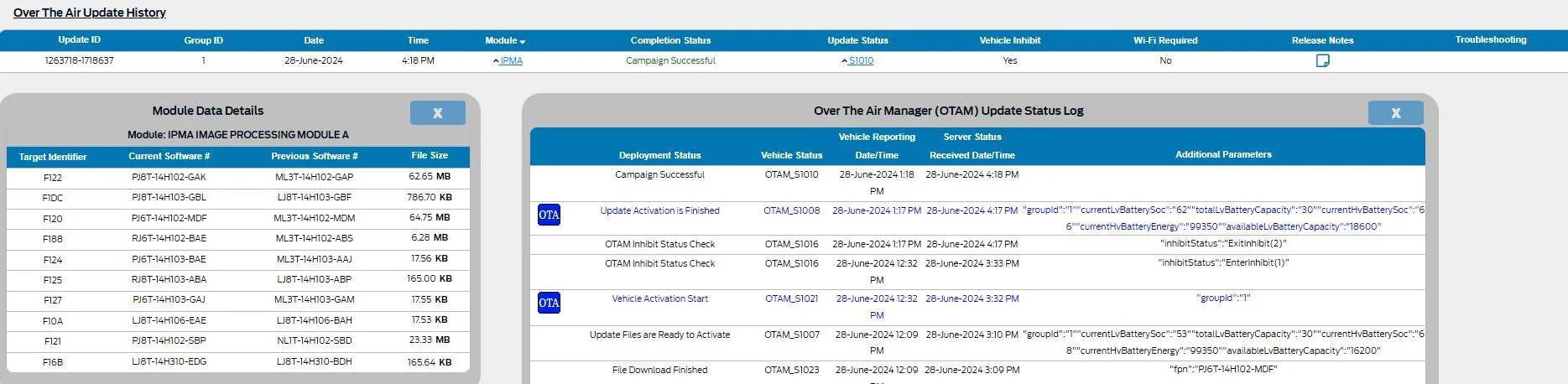Select target identifier F10A
The height and width of the screenshot is (384, 1568).
52,321
